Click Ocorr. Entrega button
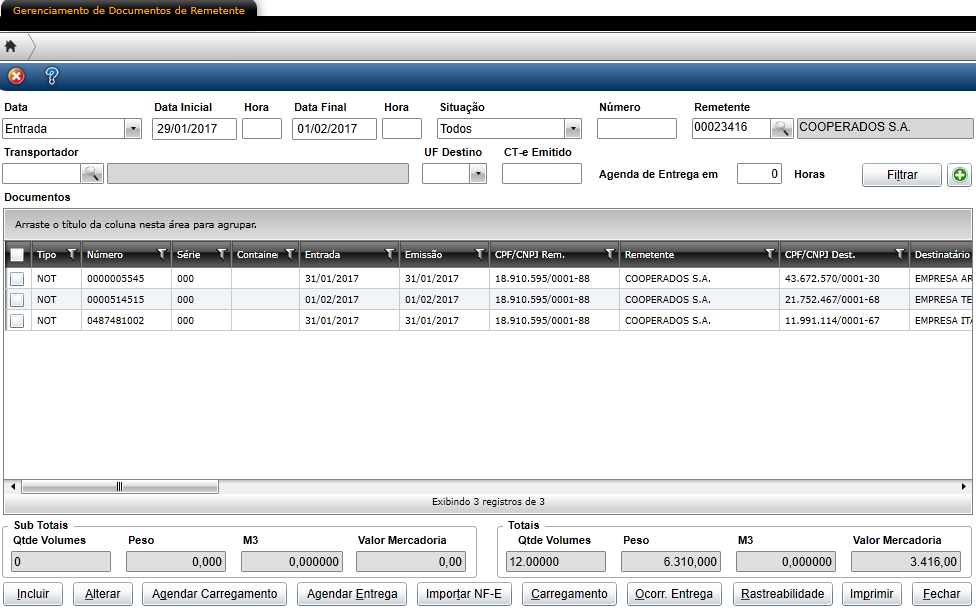The width and height of the screenshot is (976, 610). click(x=674, y=594)
